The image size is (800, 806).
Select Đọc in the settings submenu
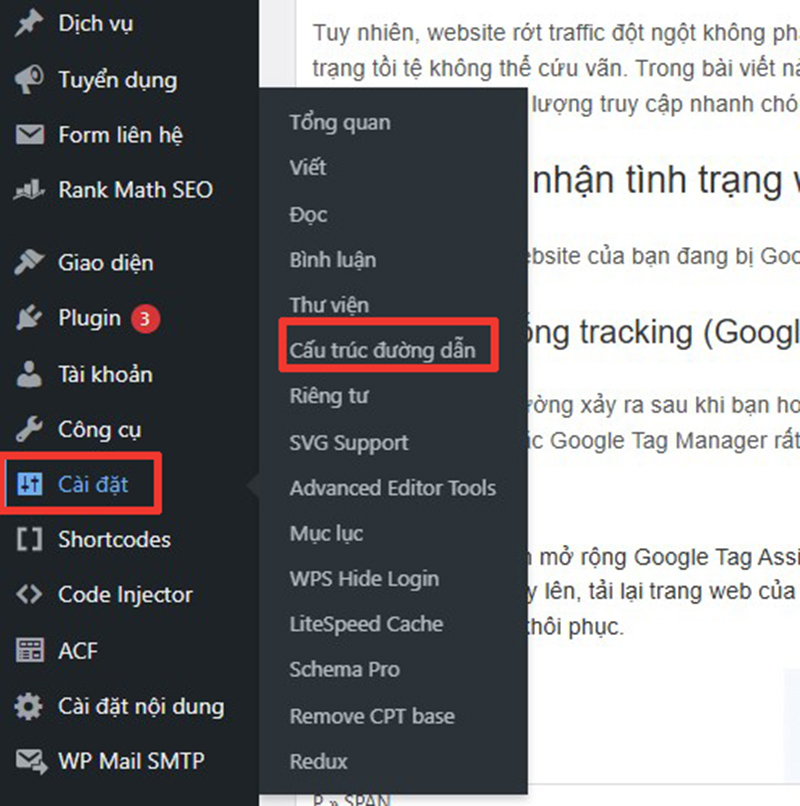tap(308, 214)
